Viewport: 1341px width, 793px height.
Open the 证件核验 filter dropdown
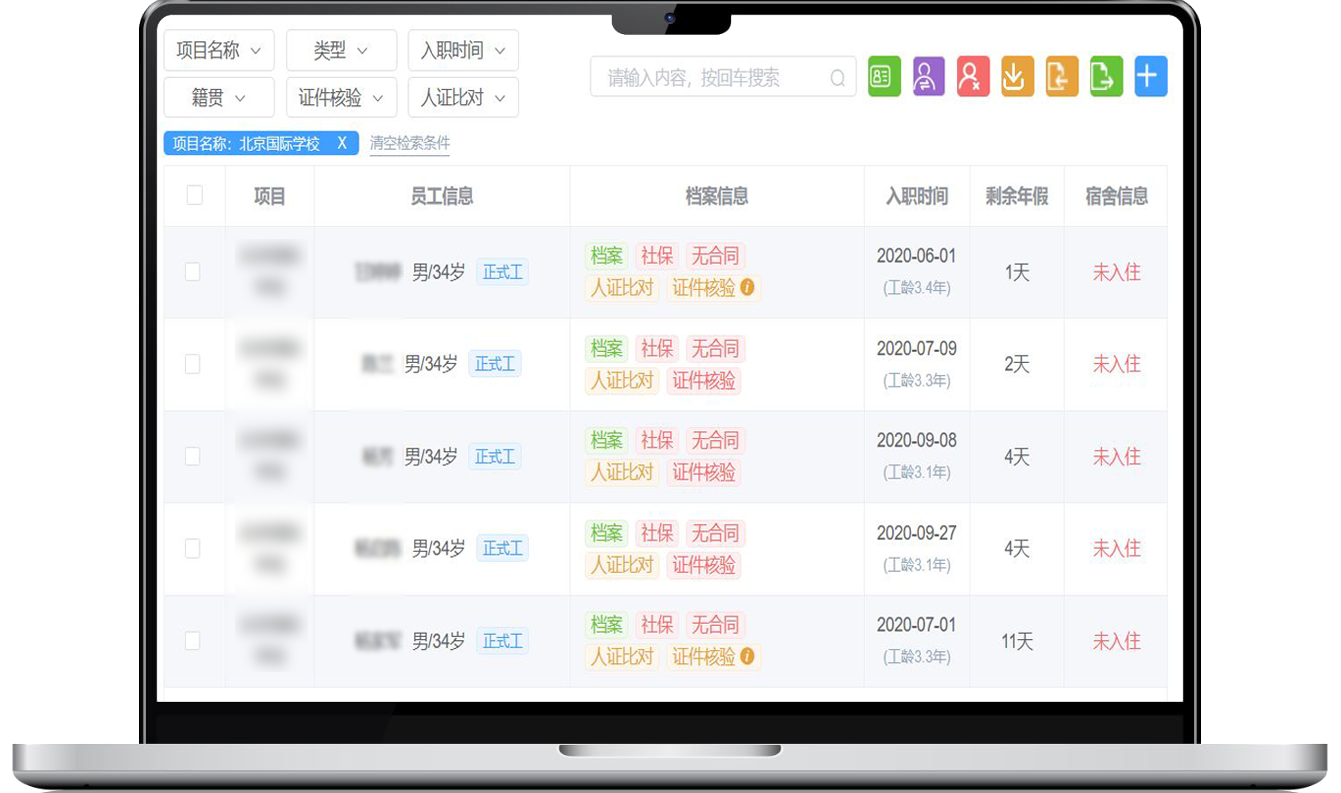tap(341, 98)
